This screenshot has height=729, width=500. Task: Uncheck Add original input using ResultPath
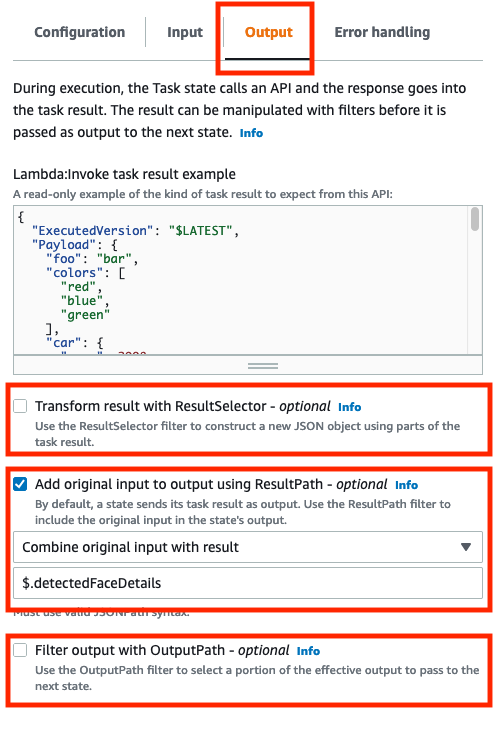tap(20, 484)
